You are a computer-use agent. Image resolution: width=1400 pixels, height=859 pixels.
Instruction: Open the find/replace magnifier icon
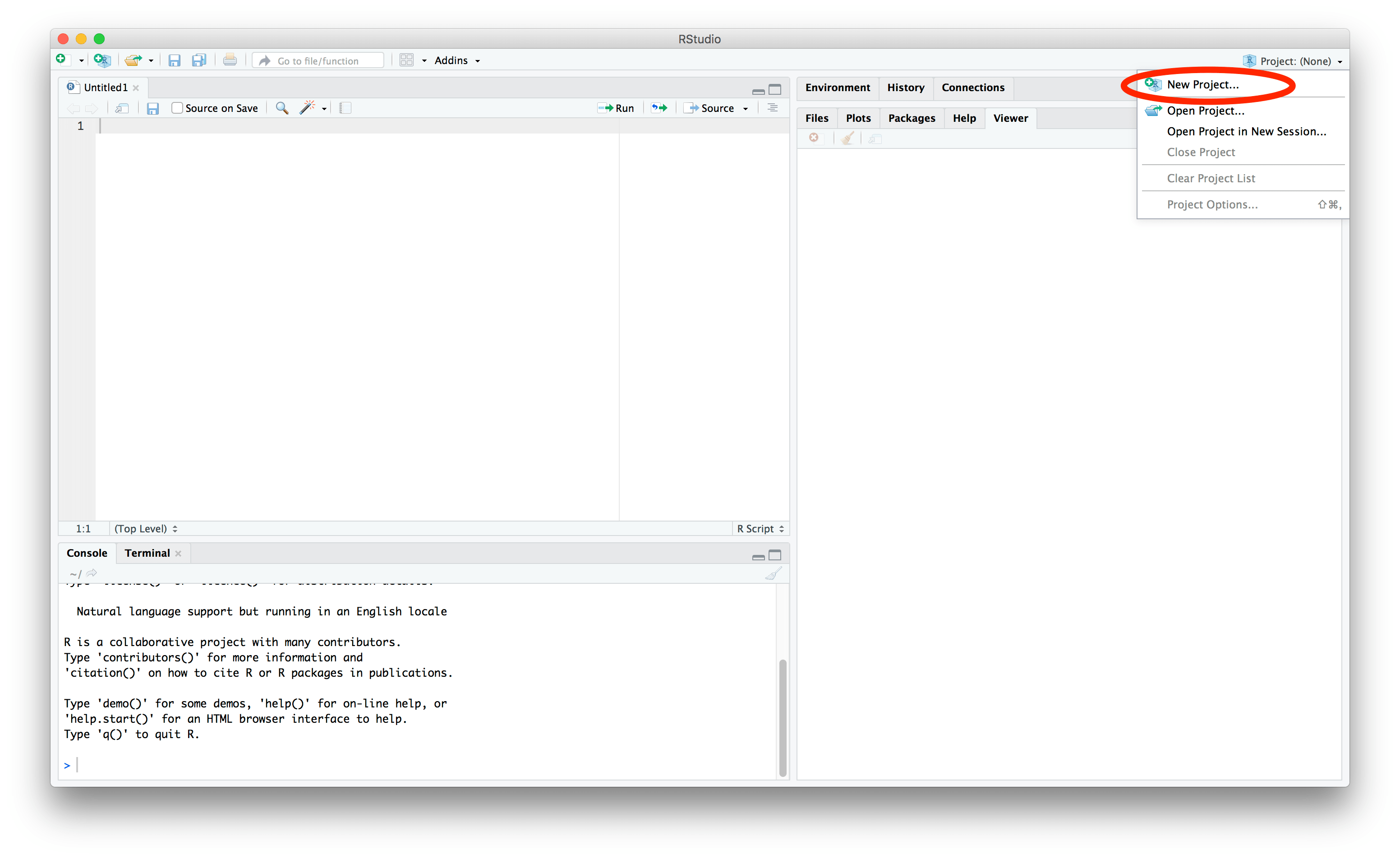[282, 108]
